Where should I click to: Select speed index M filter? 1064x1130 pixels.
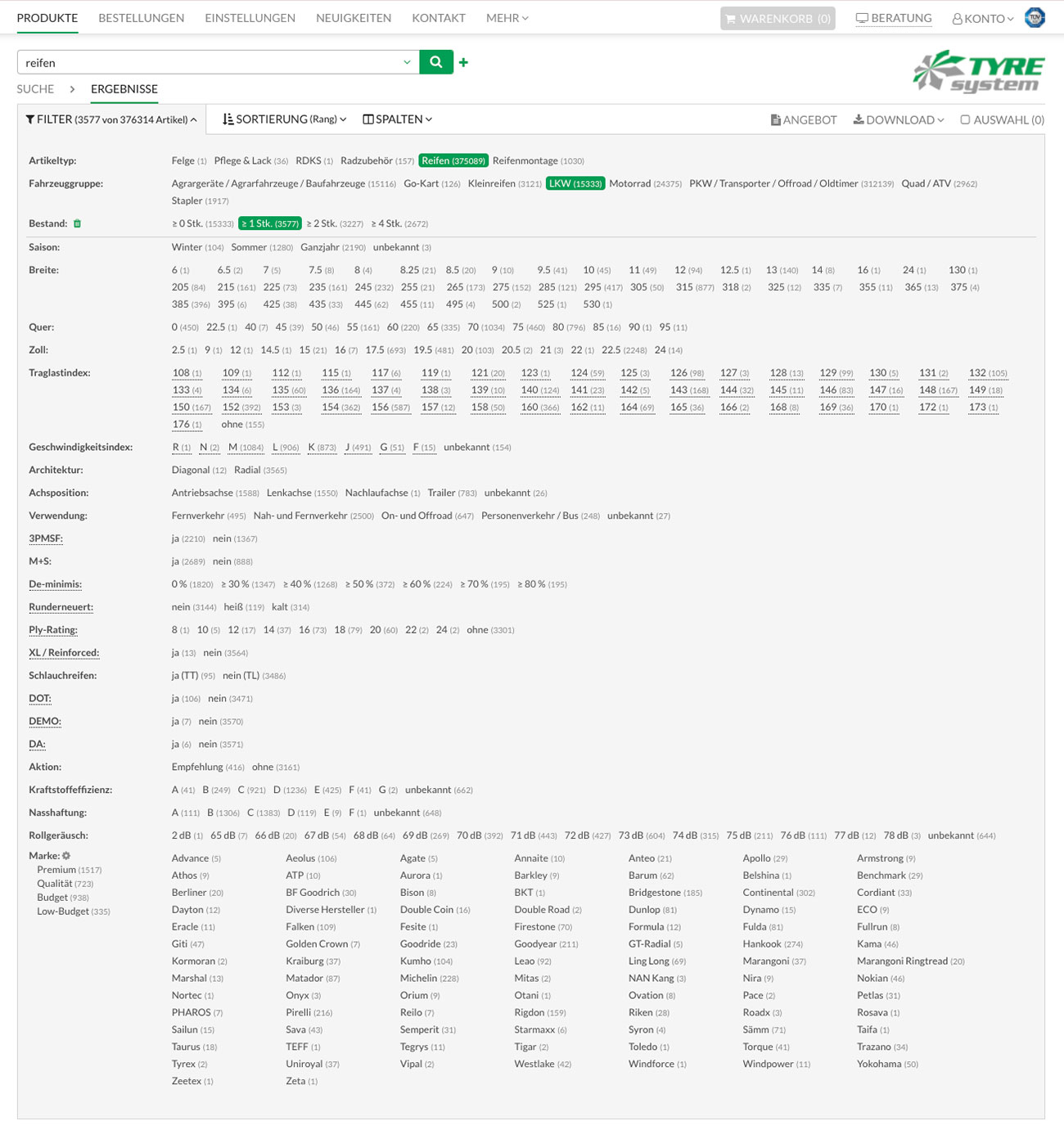pyautogui.click(x=246, y=447)
